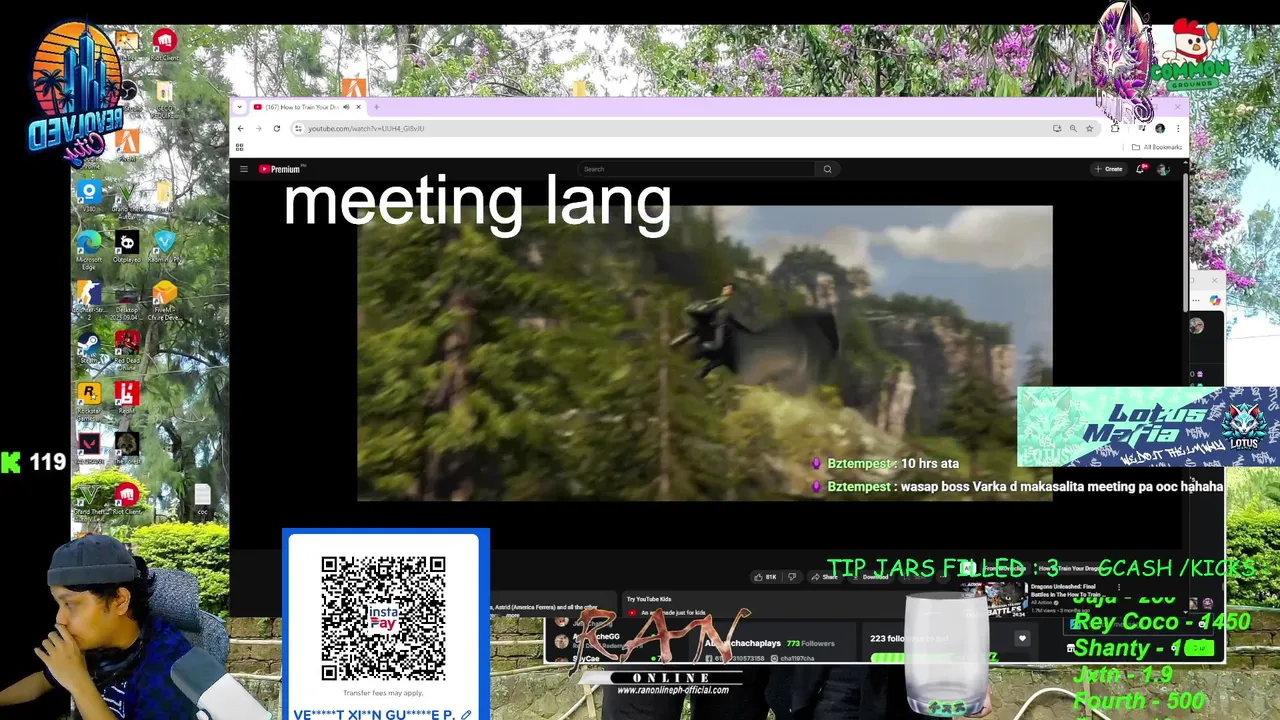1280x720 pixels.
Task: View site information icon in address bar
Action: (x=298, y=128)
